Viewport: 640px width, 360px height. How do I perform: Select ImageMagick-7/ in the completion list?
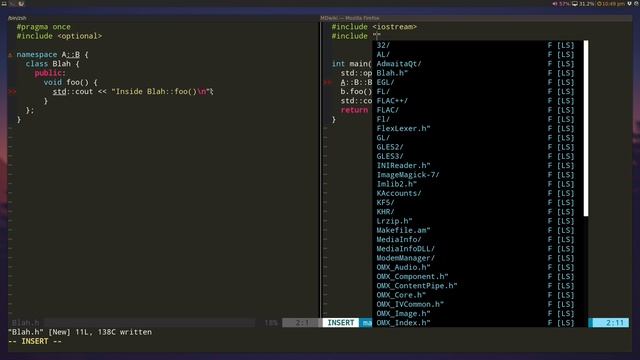[x=478, y=175]
